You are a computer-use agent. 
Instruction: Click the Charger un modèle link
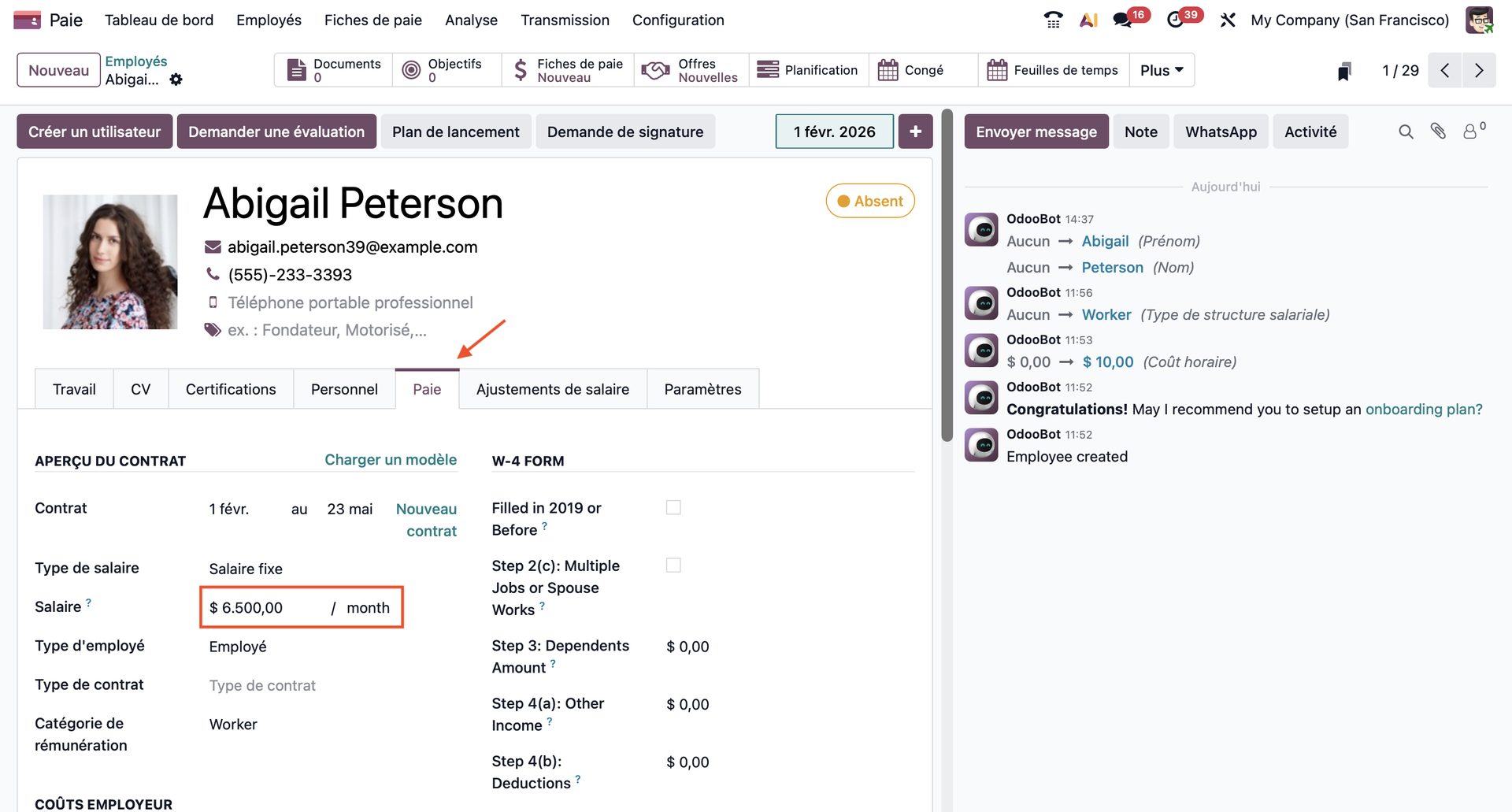click(391, 460)
